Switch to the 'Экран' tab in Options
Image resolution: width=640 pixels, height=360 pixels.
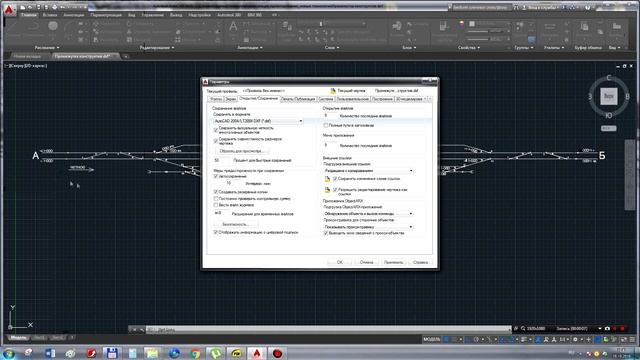(x=231, y=99)
